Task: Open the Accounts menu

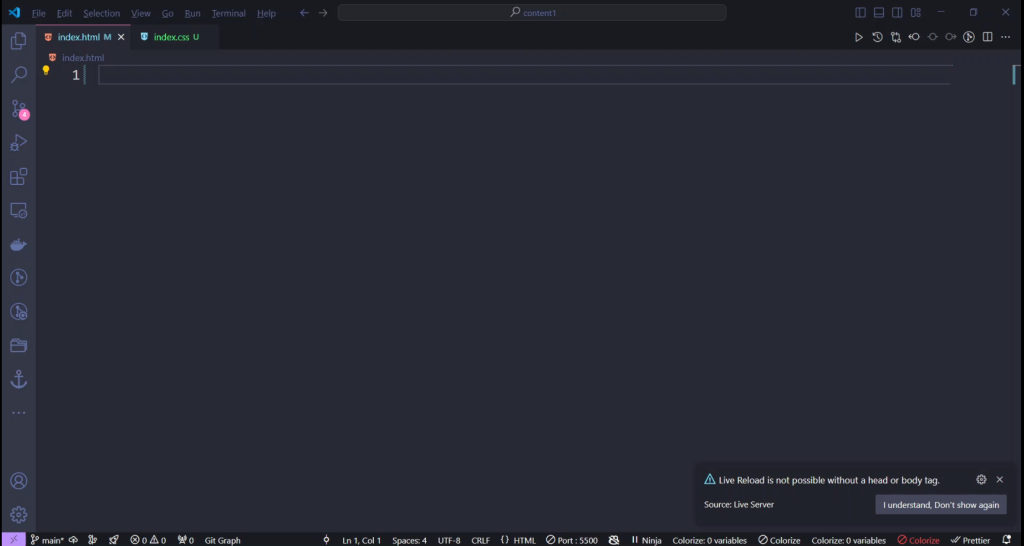Action: (x=18, y=481)
